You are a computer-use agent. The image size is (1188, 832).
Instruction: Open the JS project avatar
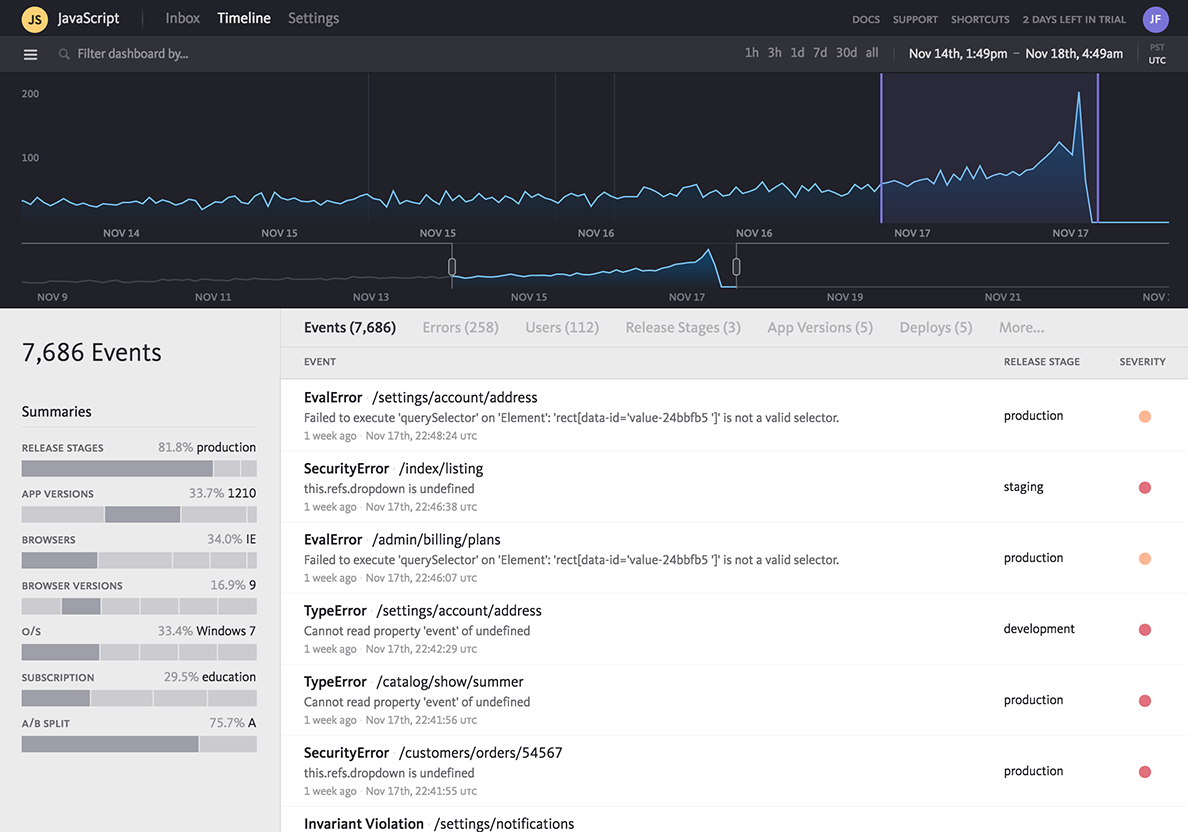35,19
